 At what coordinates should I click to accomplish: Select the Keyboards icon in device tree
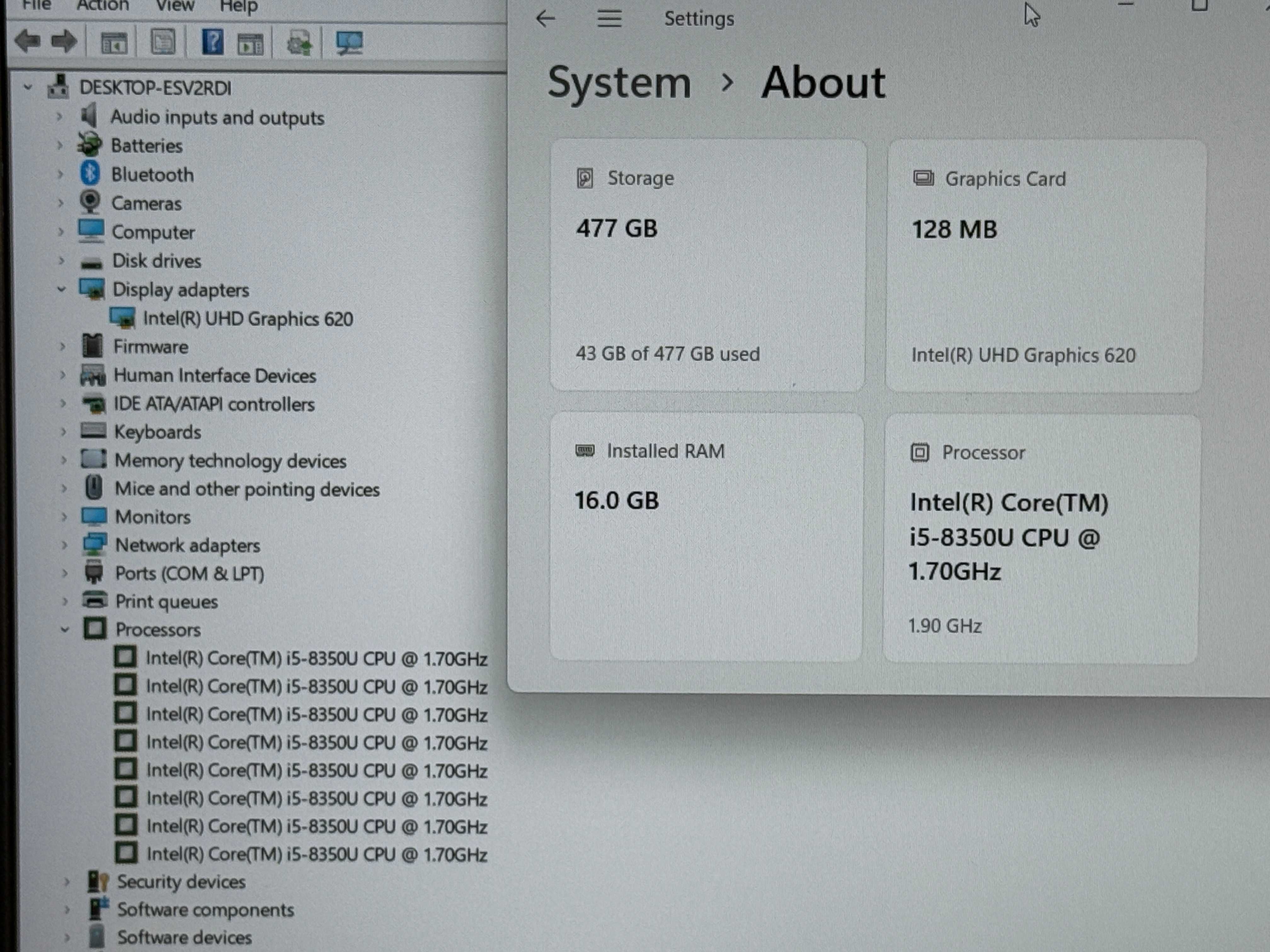[x=94, y=430]
